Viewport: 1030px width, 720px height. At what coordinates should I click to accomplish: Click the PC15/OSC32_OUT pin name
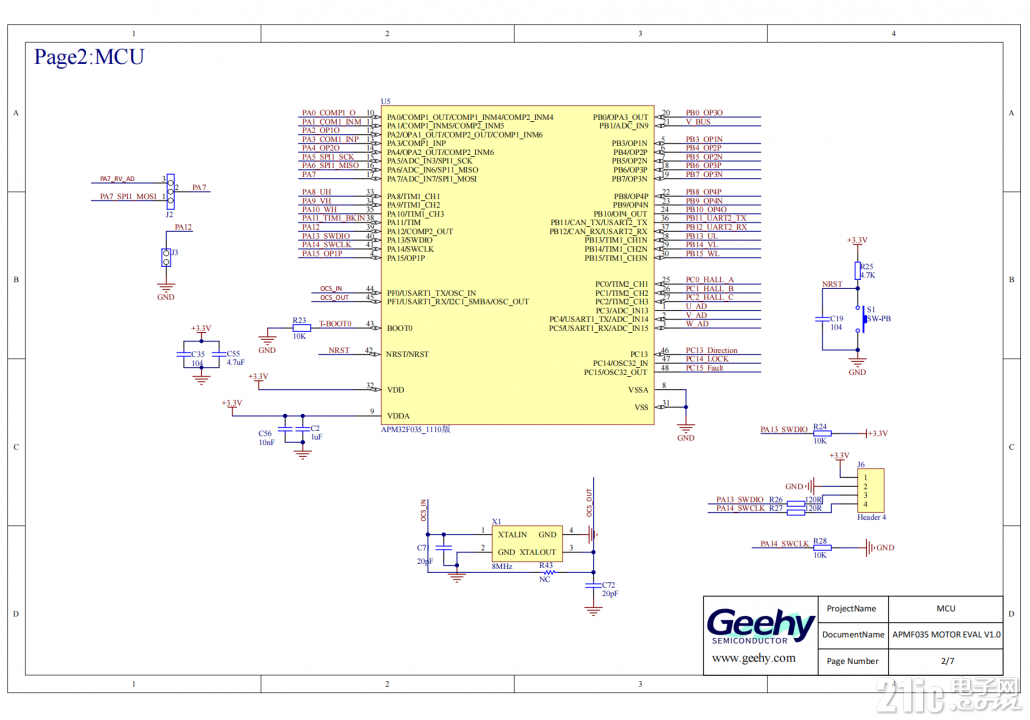point(616,372)
